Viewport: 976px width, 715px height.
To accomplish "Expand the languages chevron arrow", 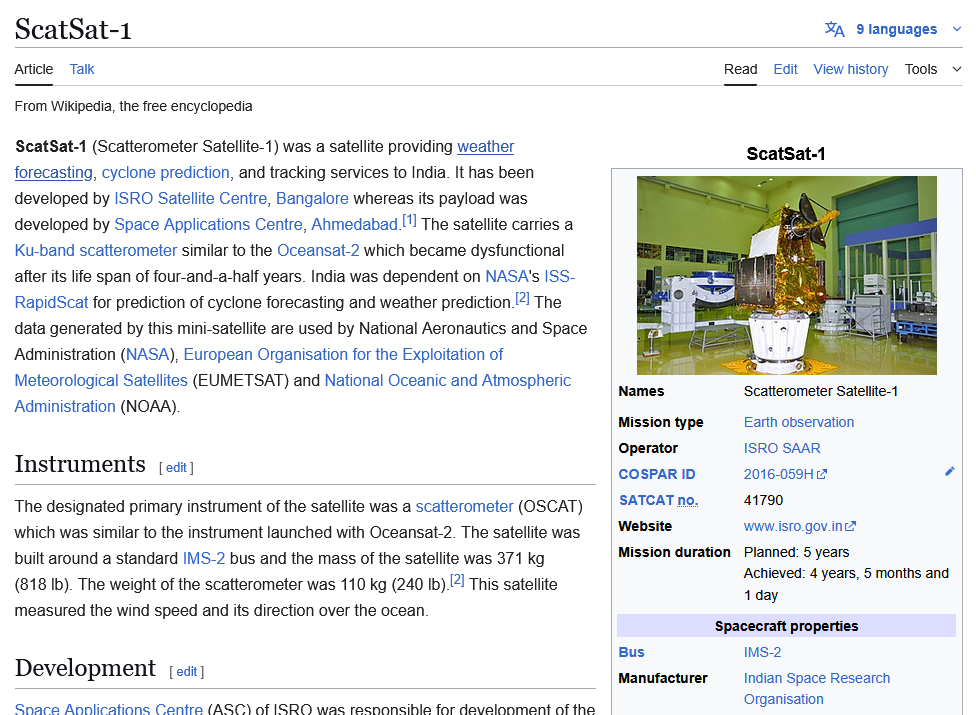I will pos(957,29).
